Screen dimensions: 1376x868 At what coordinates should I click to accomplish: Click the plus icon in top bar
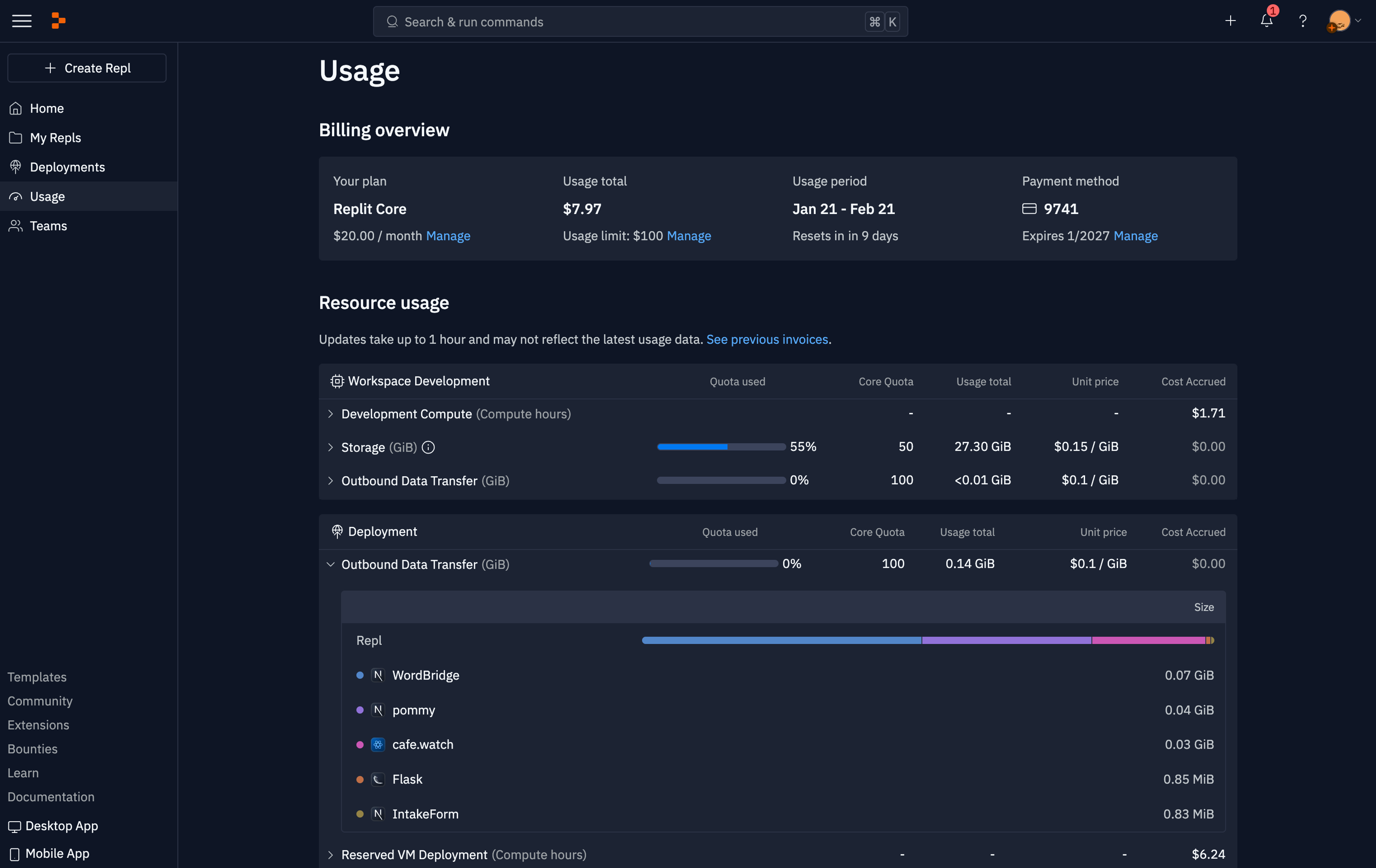pyautogui.click(x=1230, y=21)
